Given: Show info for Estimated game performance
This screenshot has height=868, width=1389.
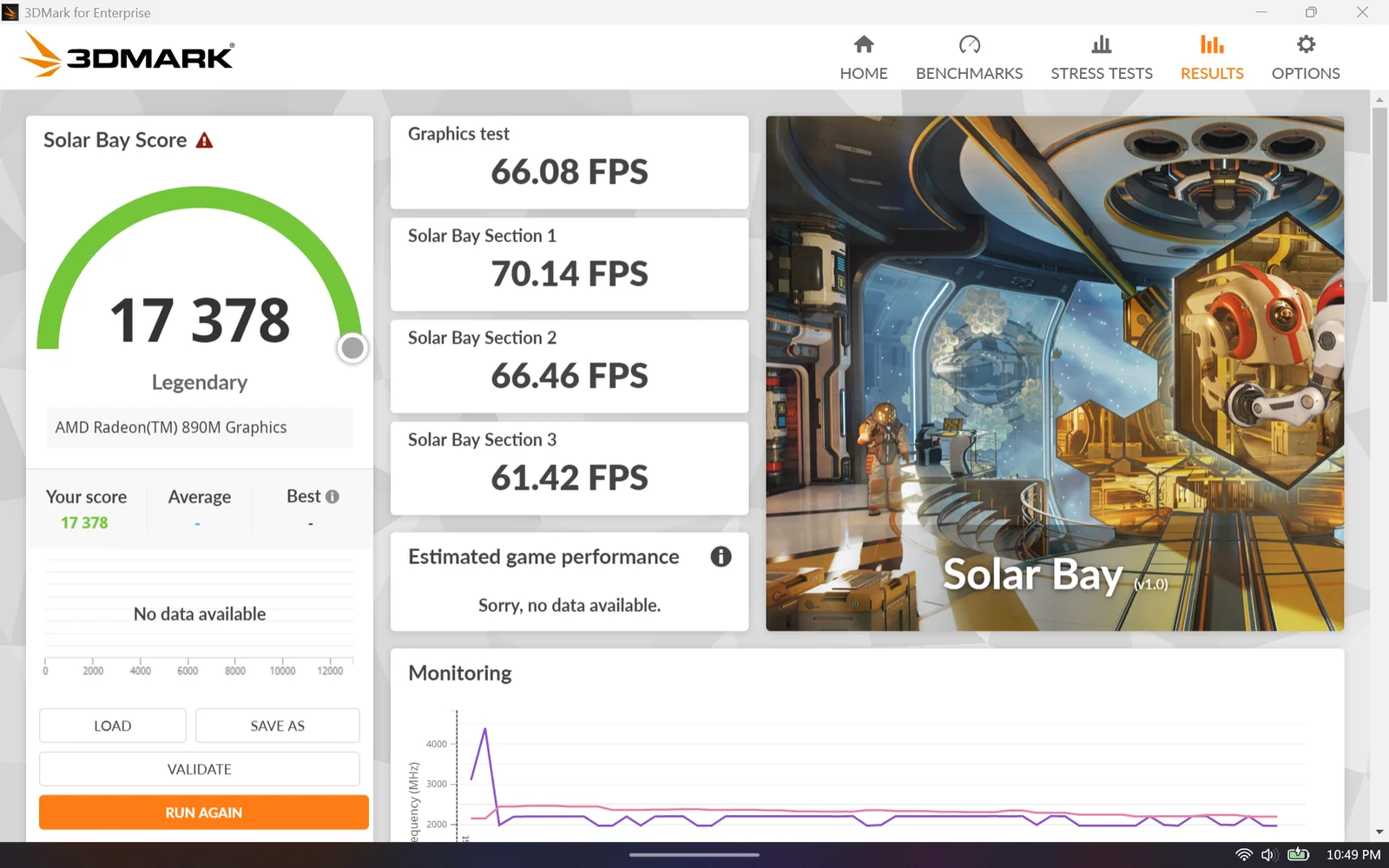Looking at the screenshot, I should pos(721,556).
